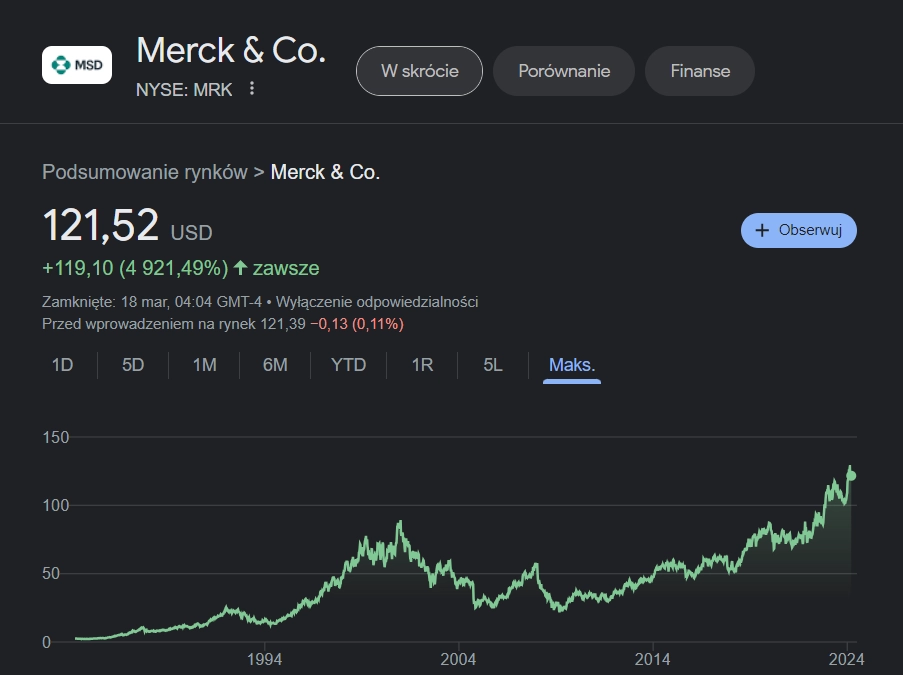Click the USD currency label
Viewport: 903px width, 675px height.
pyautogui.click(x=192, y=233)
